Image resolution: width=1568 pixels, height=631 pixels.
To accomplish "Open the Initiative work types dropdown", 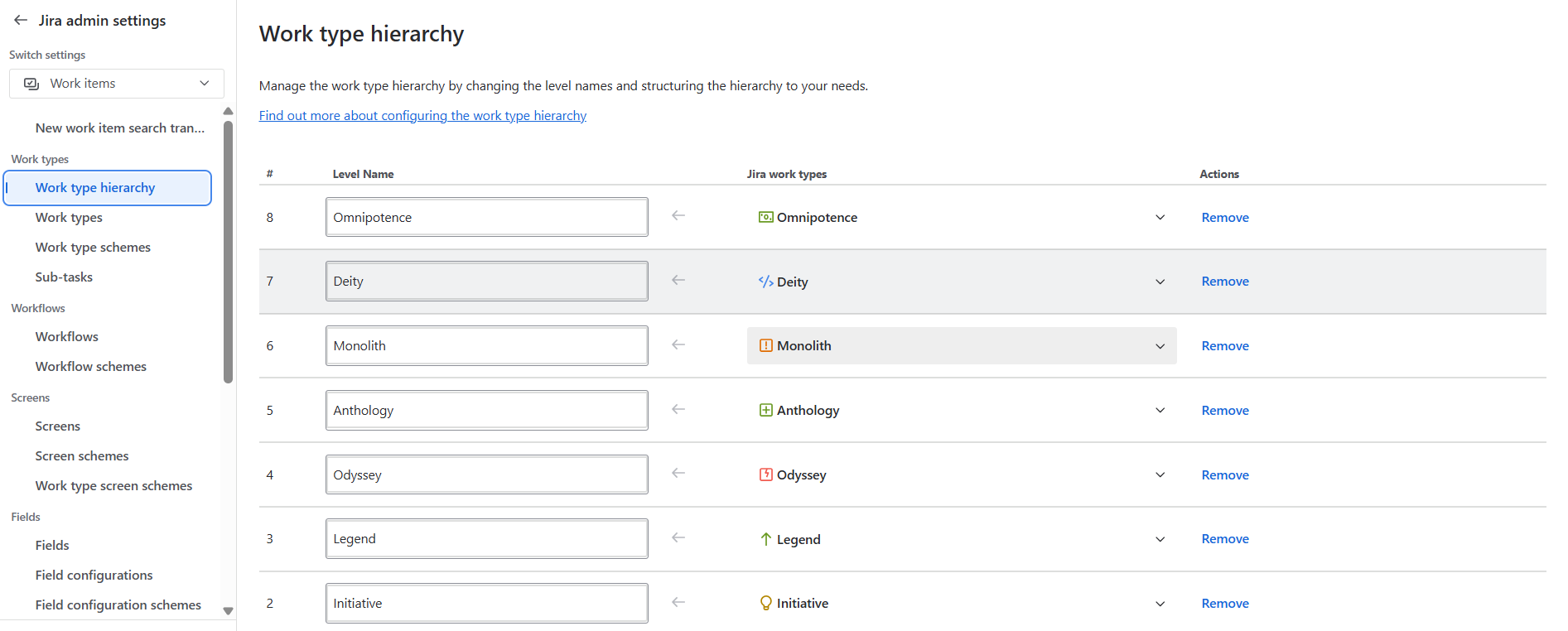I will tap(1160, 604).
